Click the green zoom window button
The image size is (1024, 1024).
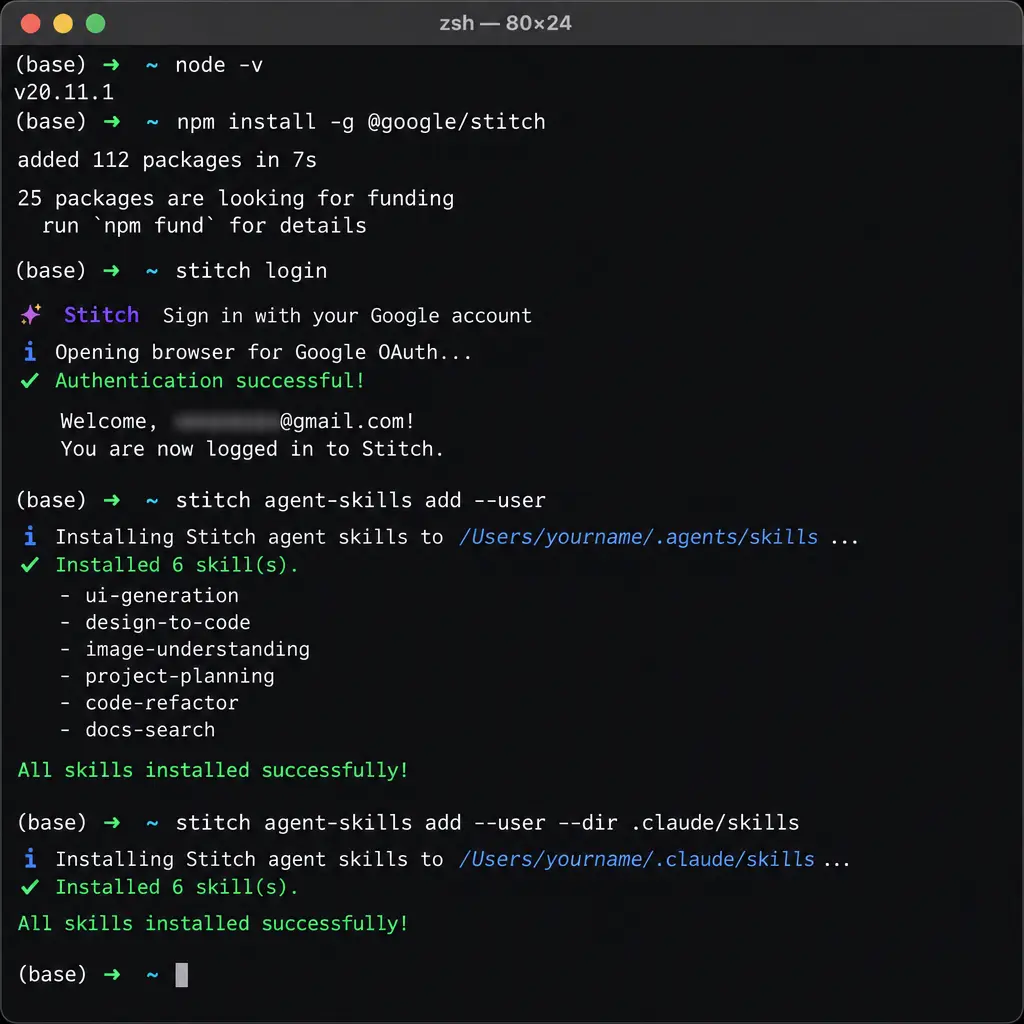[95, 24]
